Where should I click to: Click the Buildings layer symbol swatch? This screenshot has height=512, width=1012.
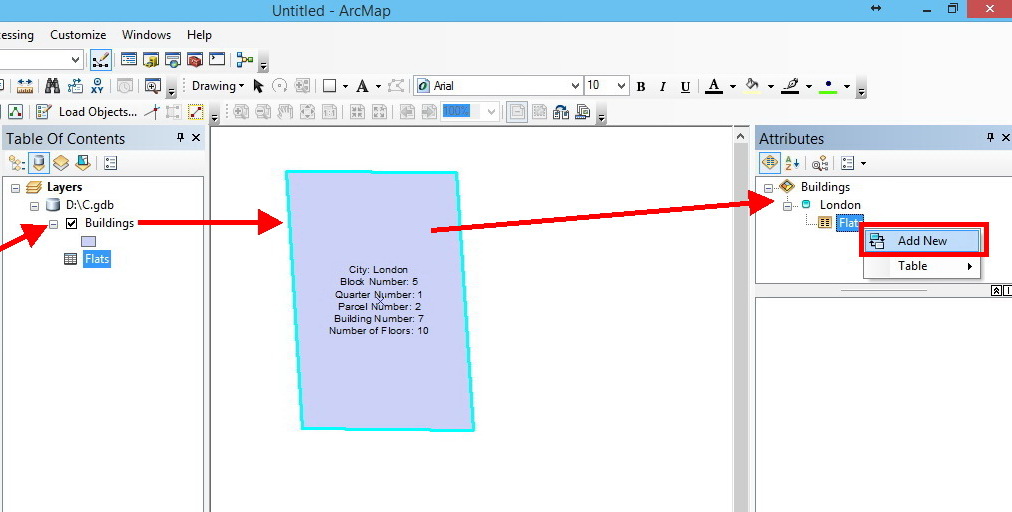pyautogui.click(x=88, y=241)
